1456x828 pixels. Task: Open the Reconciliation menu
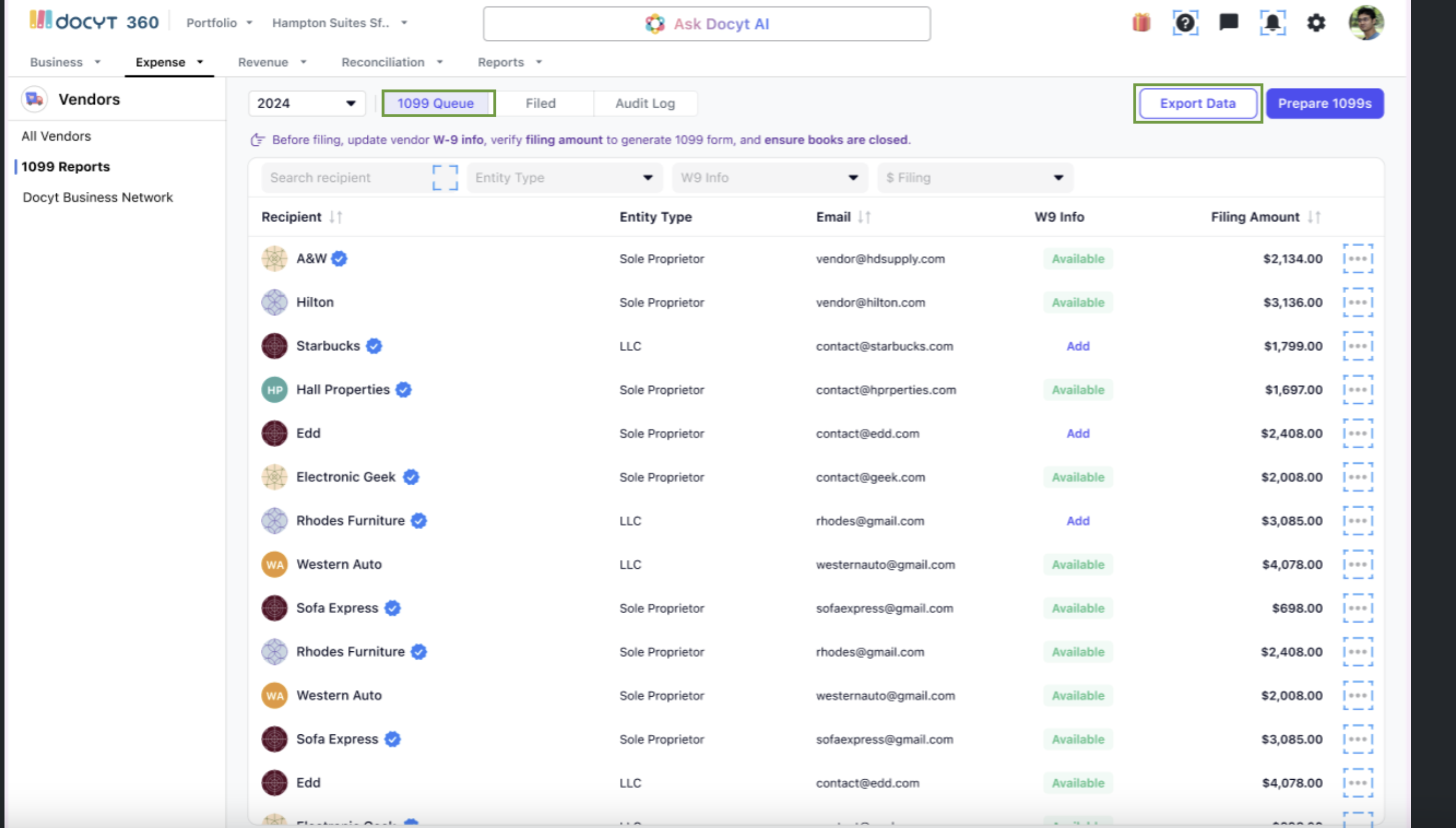(x=391, y=62)
